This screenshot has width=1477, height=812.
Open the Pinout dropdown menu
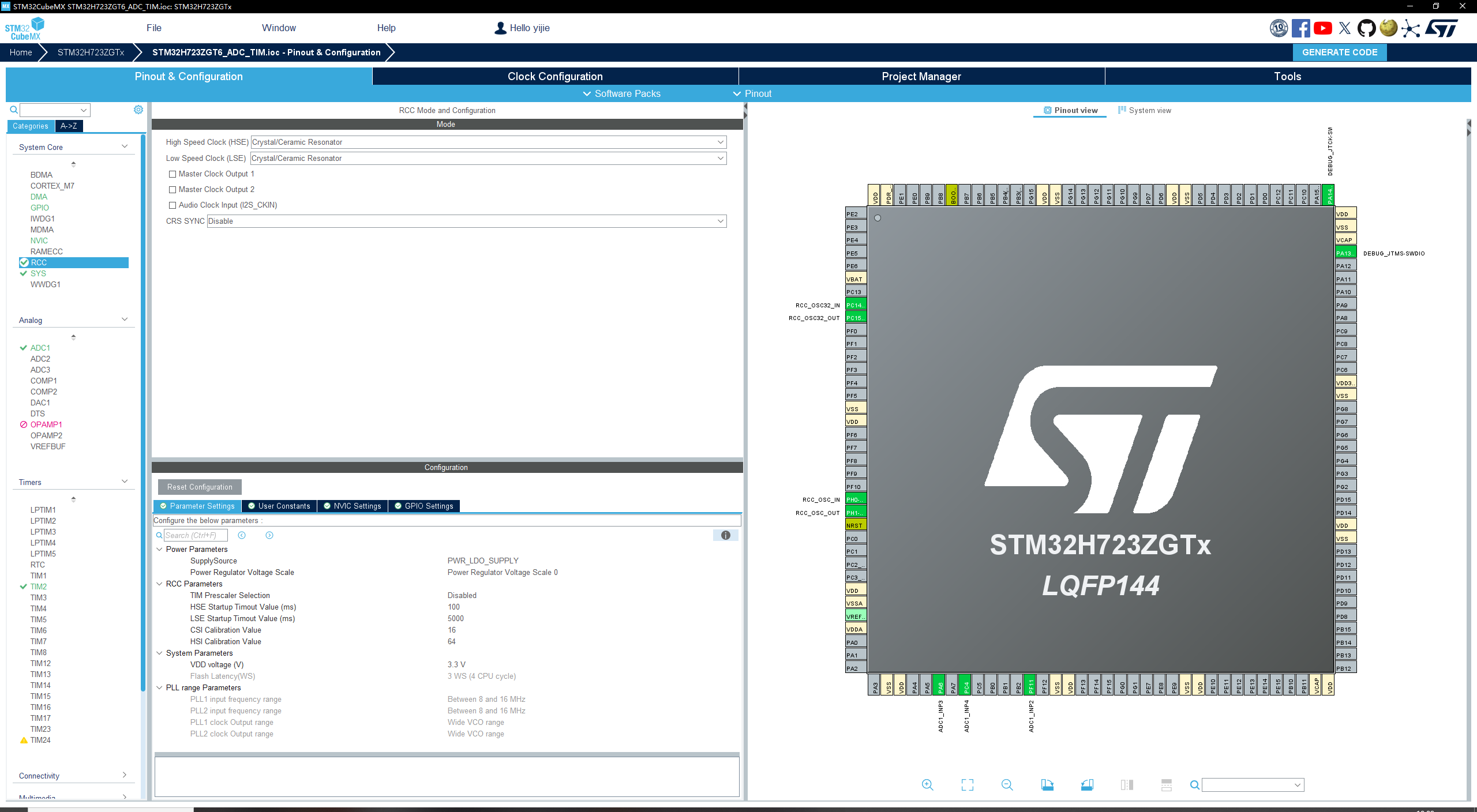(x=752, y=93)
